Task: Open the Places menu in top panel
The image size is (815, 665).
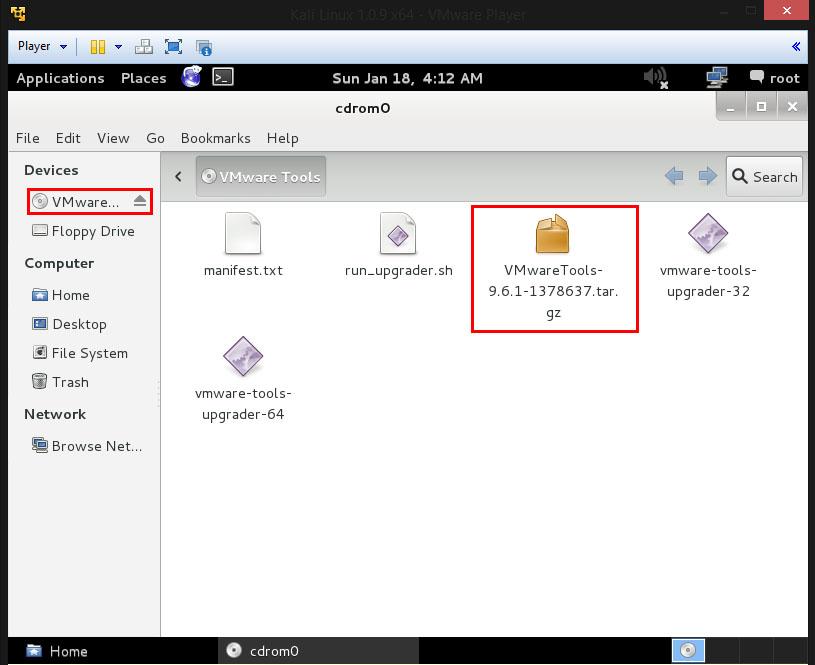Action: click(143, 78)
